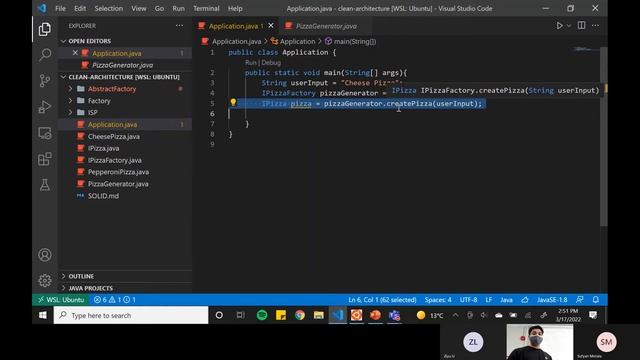
Task: Click the lightbulb quick fix icon
Action: [233, 102]
